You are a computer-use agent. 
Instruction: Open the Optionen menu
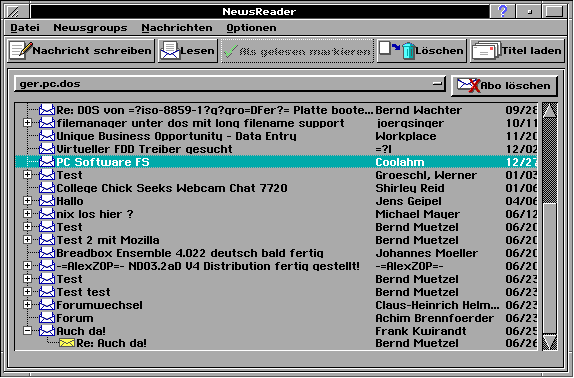[251, 28]
